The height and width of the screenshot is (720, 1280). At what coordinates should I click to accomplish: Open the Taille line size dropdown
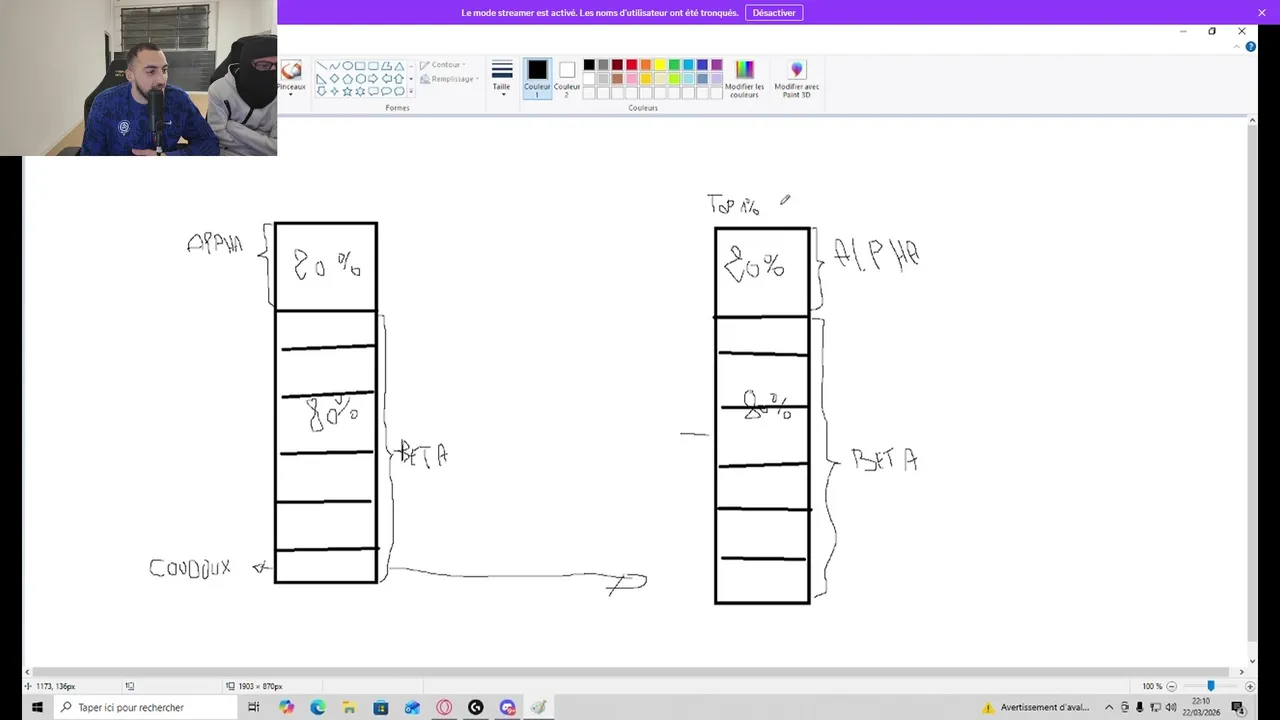(502, 78)
